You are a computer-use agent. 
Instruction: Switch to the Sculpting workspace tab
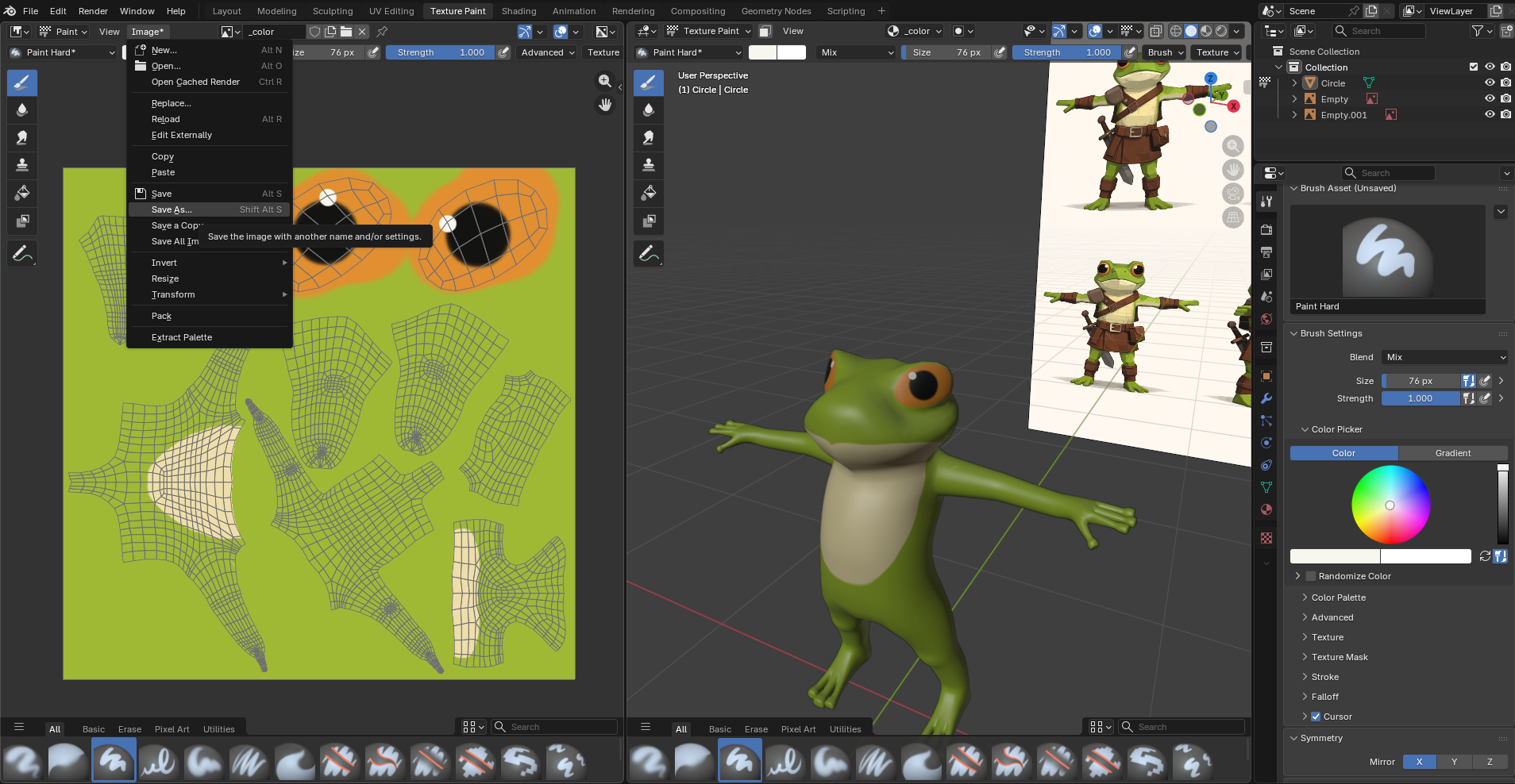click(x=332, y=11)
